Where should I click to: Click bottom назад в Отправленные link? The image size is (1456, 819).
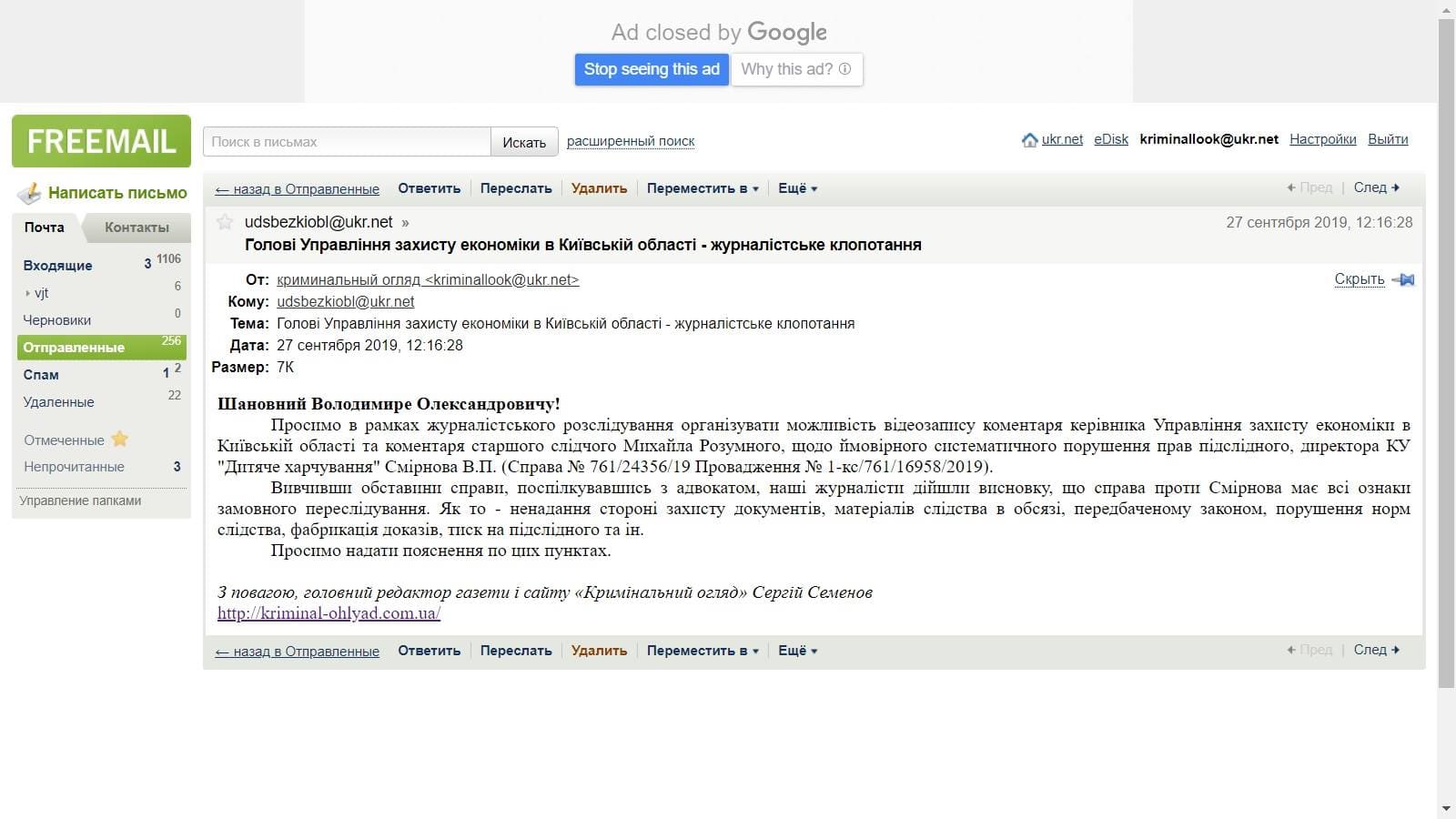pyautogui.click(x=298, y=652)
